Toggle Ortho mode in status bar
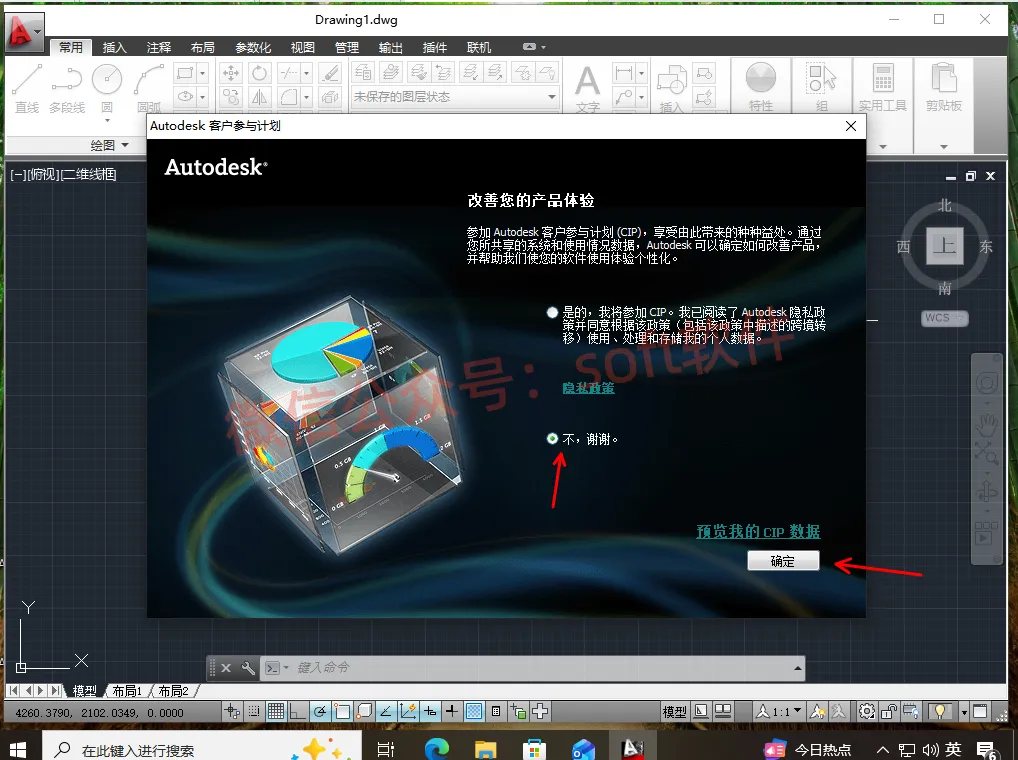 (x=297, y=712)
